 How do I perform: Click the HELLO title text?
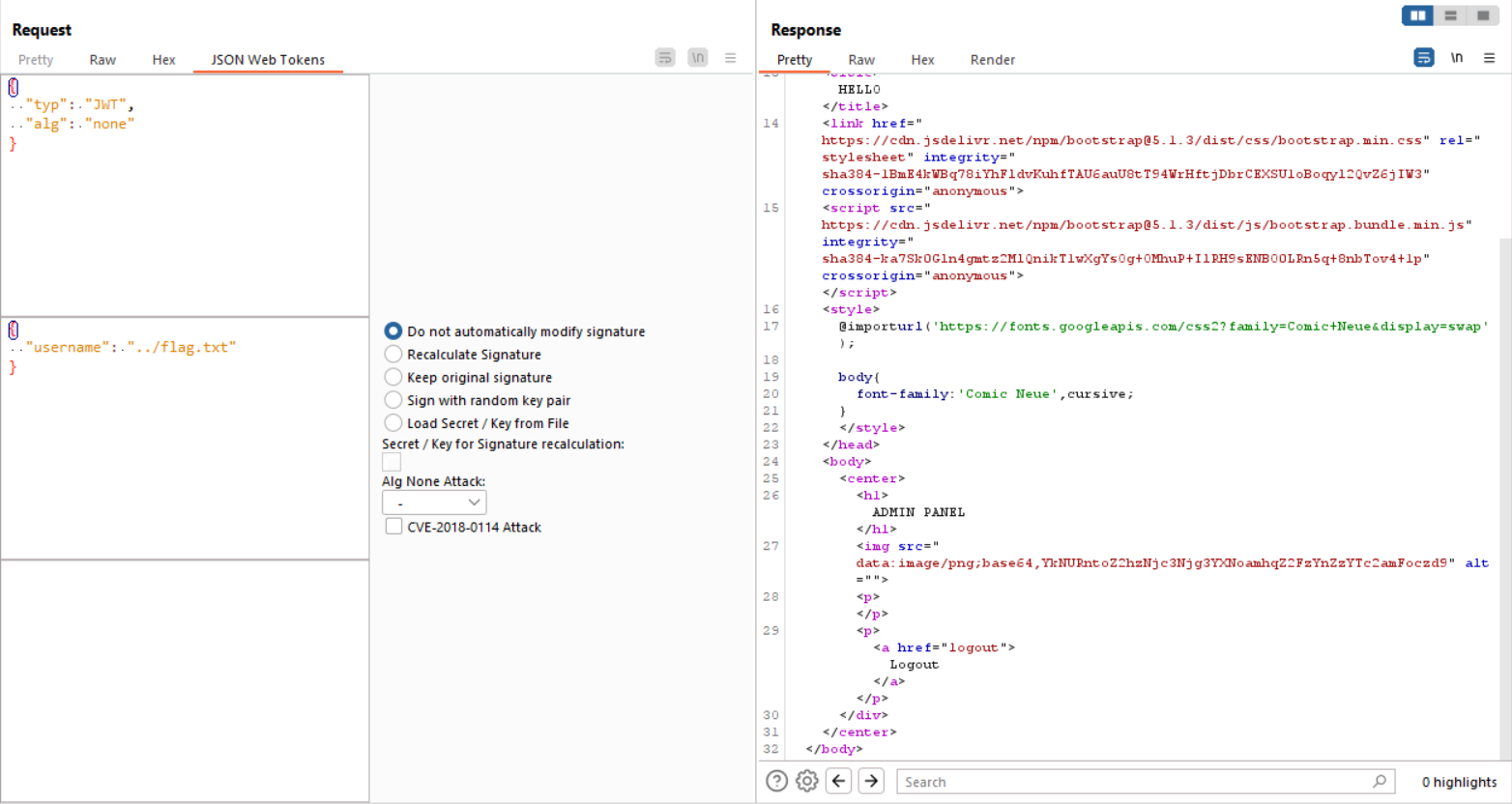click(x=859, y=89)
